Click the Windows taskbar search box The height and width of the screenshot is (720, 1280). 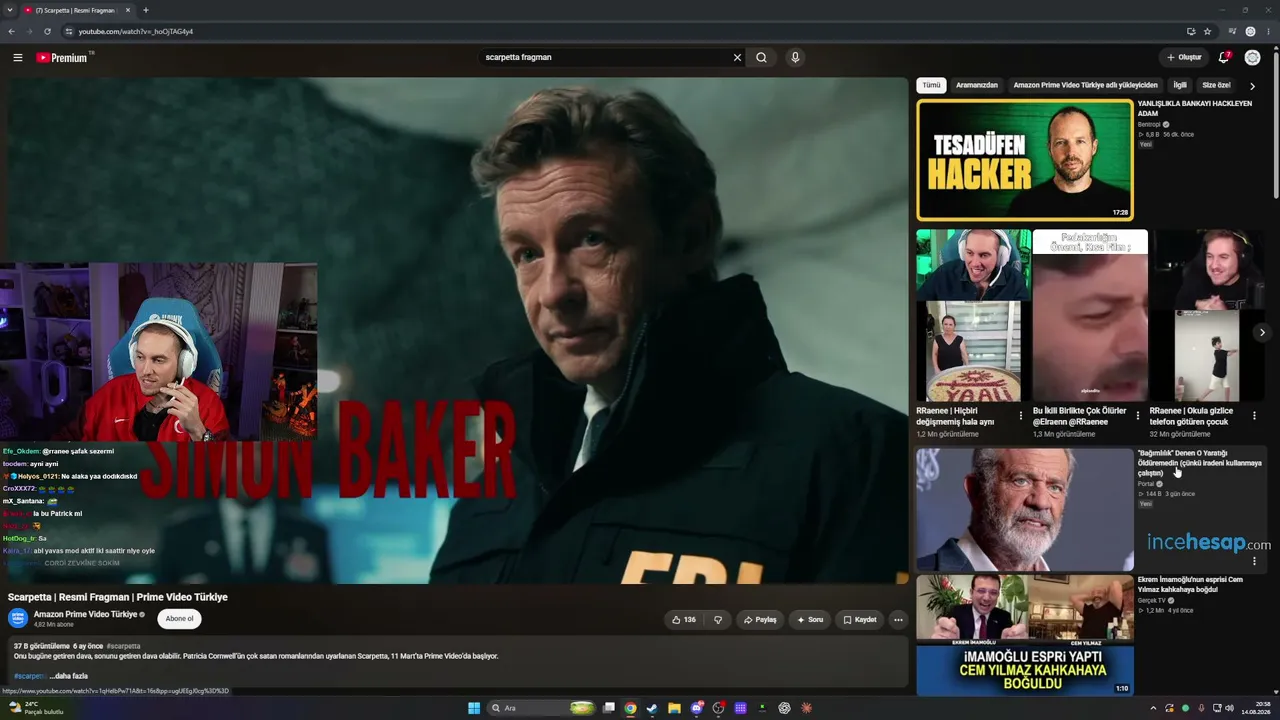pos(540,708)
